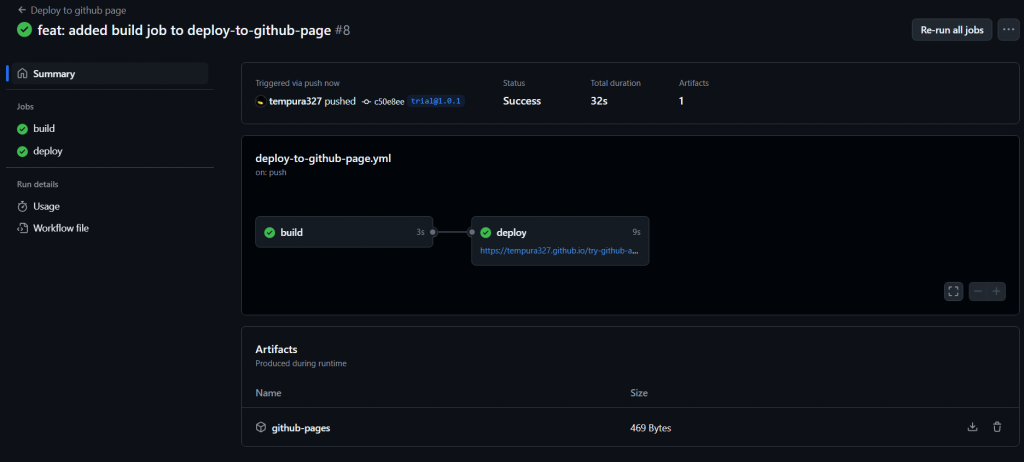
Task: Open the Usage run details page
Action: pyautogui.click(x=46, y=206)
